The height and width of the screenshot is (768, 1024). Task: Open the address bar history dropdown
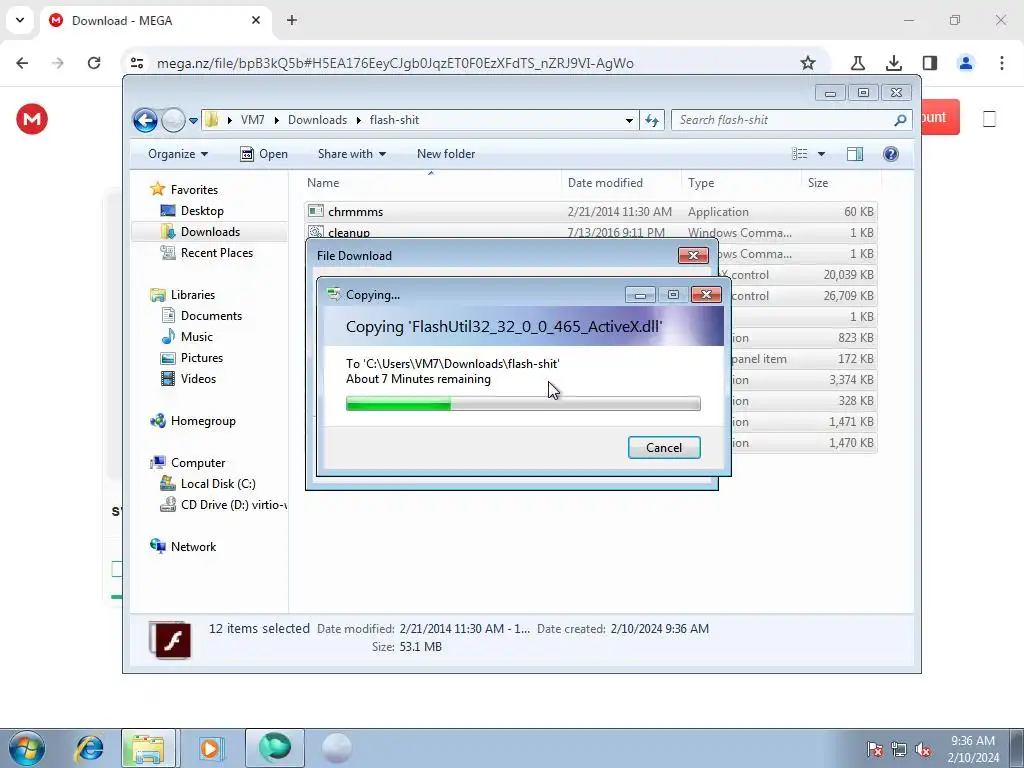(629, 120)
